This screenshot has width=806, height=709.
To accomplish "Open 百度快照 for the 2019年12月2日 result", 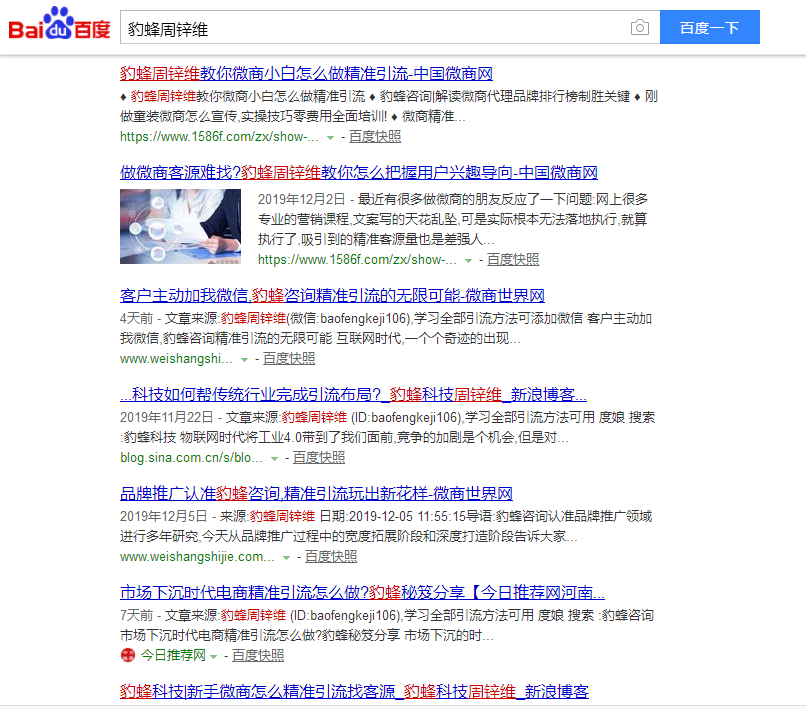I will click(512, 260).
